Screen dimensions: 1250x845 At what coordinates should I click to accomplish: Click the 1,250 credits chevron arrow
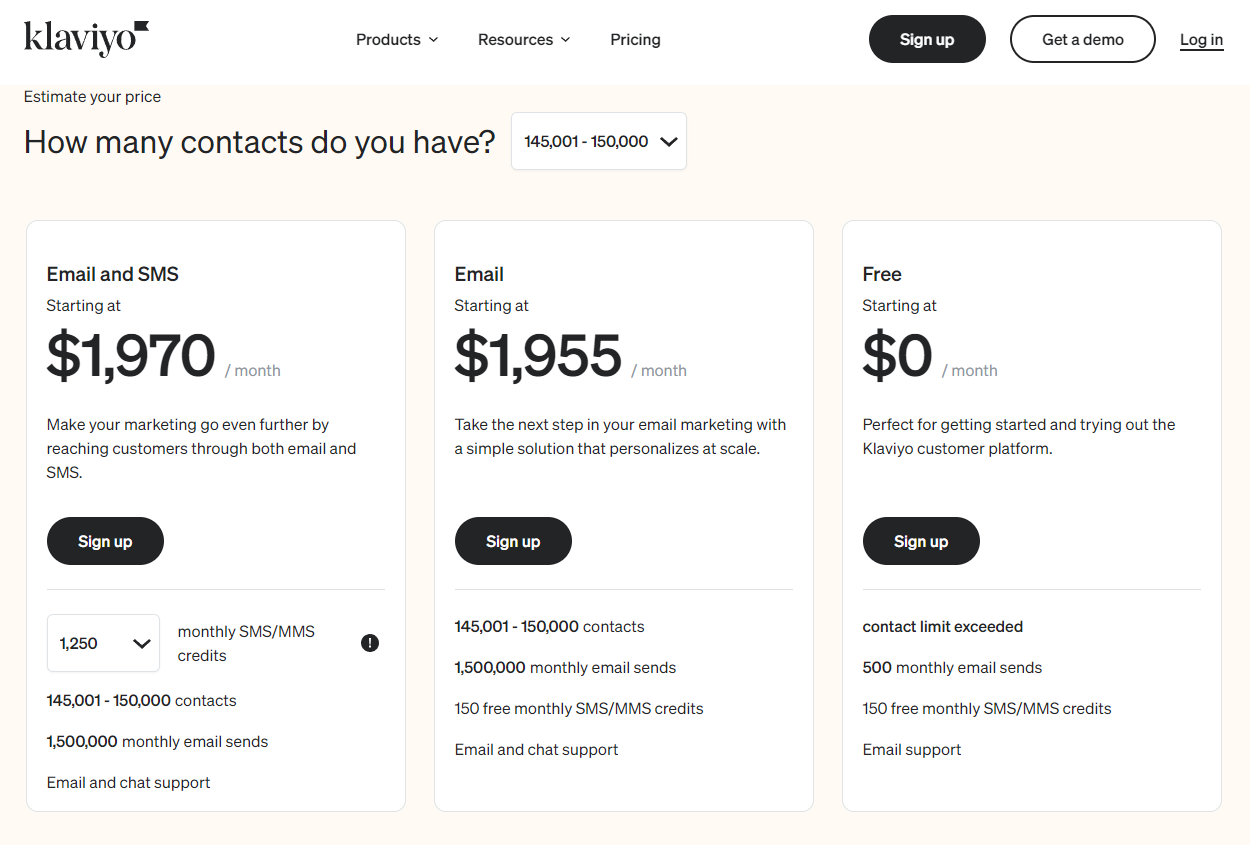142,644
